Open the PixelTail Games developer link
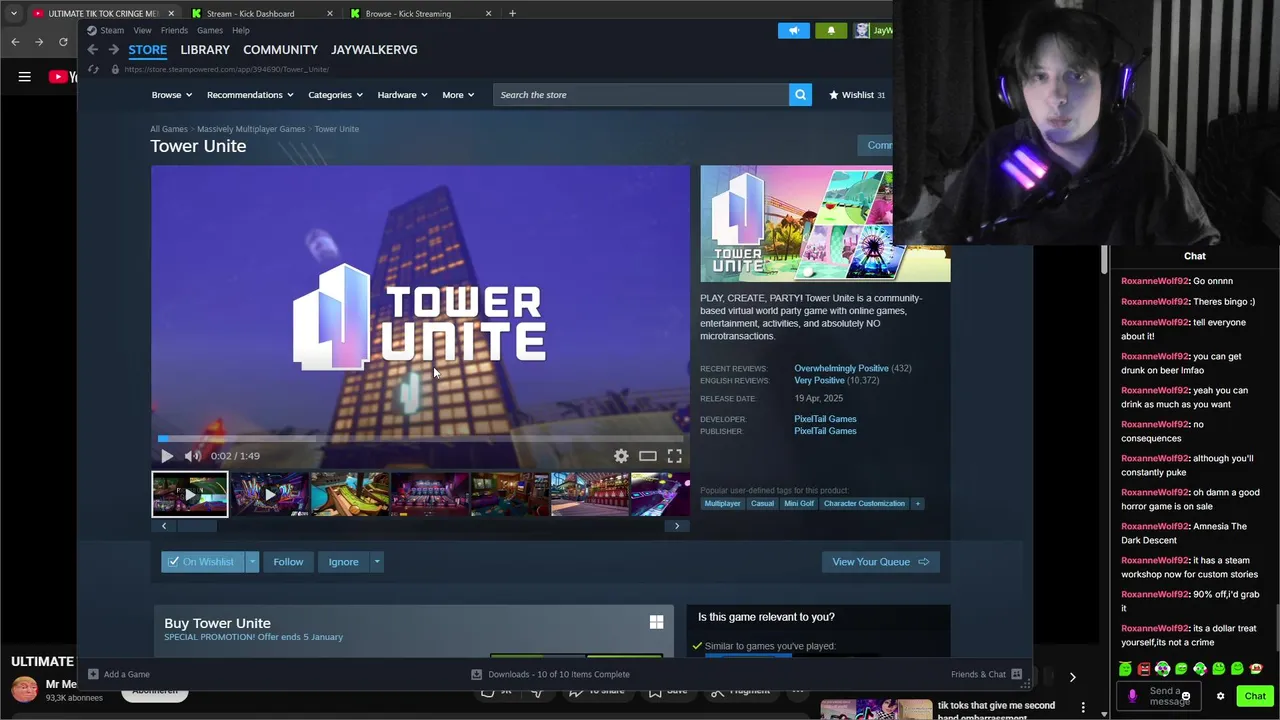 pyautogui.click(x=825, y=419)
